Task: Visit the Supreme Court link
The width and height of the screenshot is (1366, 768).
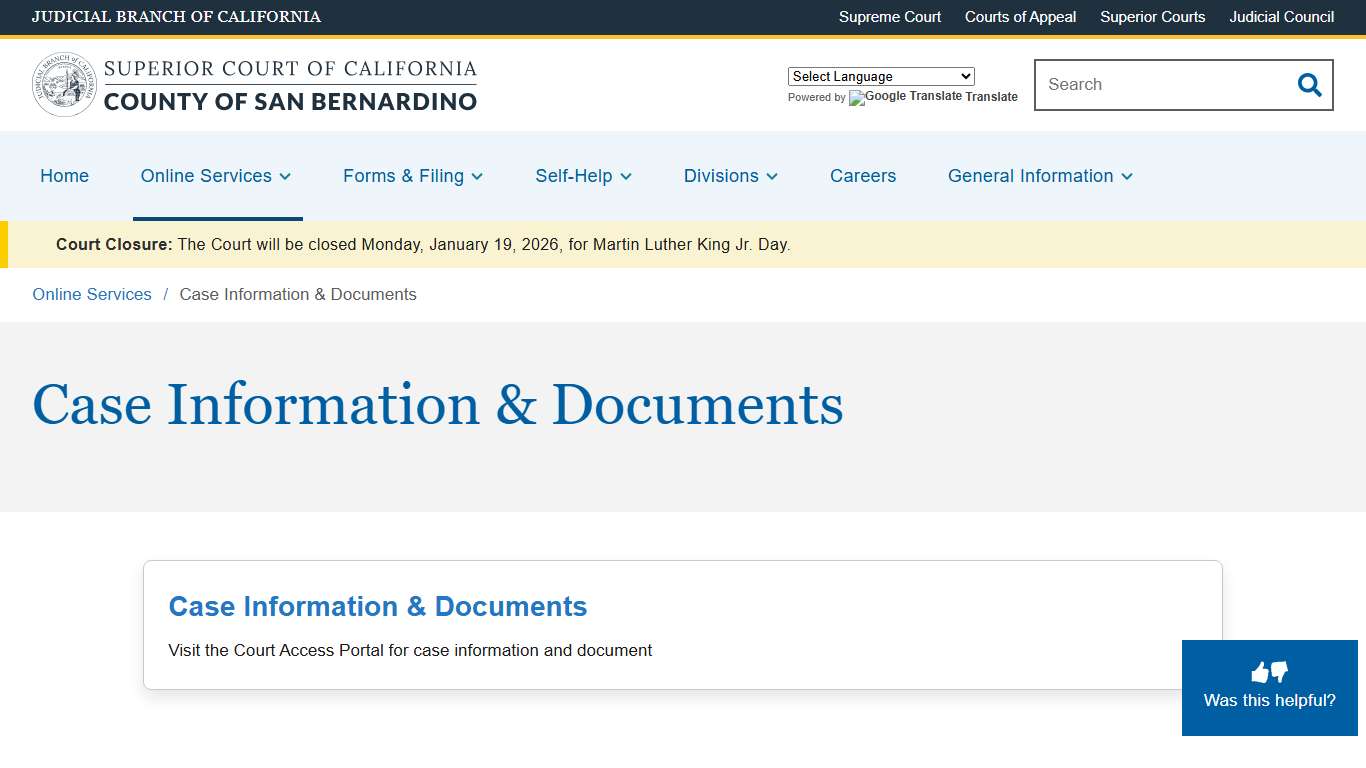Action: click(889, 17)
